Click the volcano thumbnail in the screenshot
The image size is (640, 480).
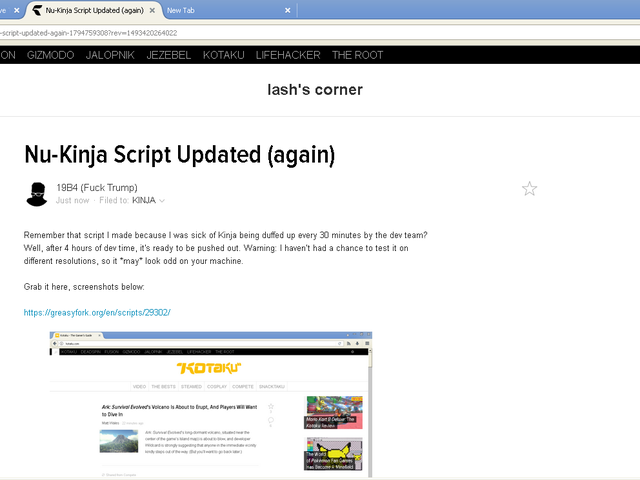coord(119,441)
